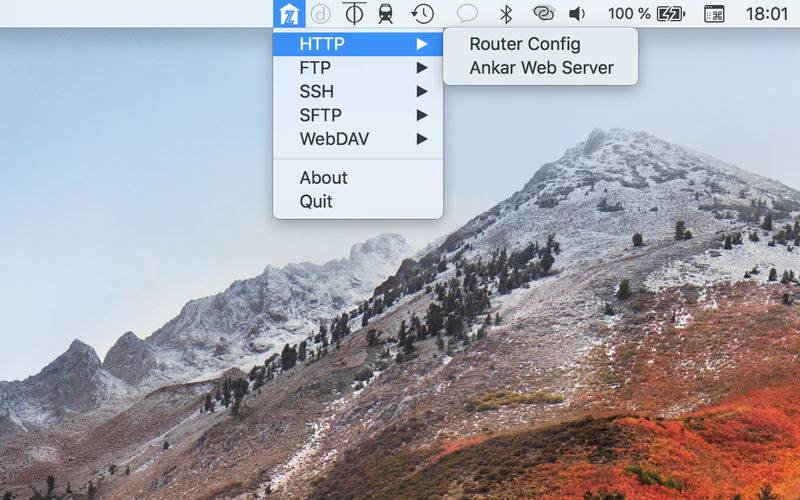This screenshot has width=800, height=500.
Task: Click the linked cloud rings icon
Action: [543, 13]
